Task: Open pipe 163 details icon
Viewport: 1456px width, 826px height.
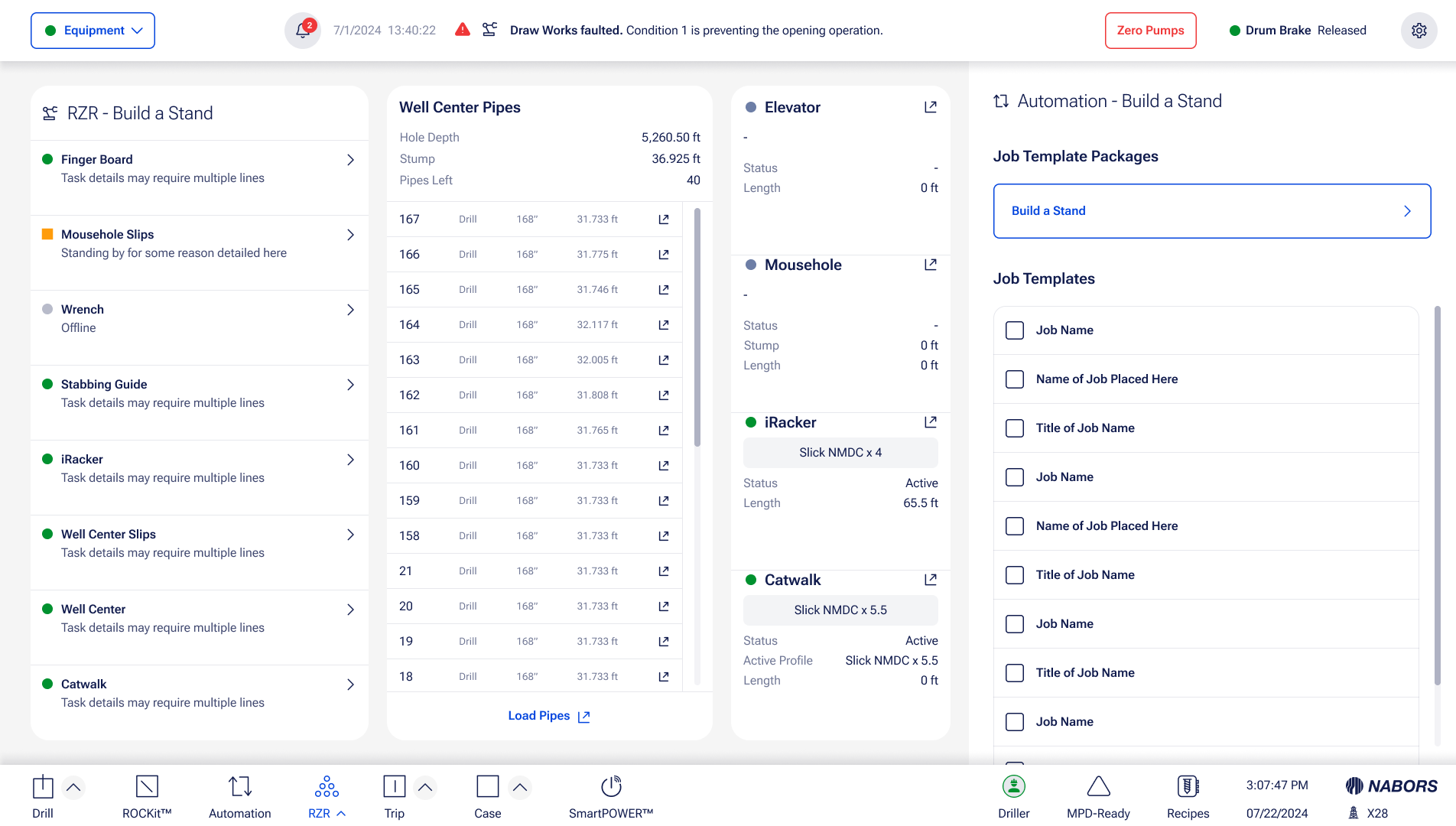Action: 664,360
